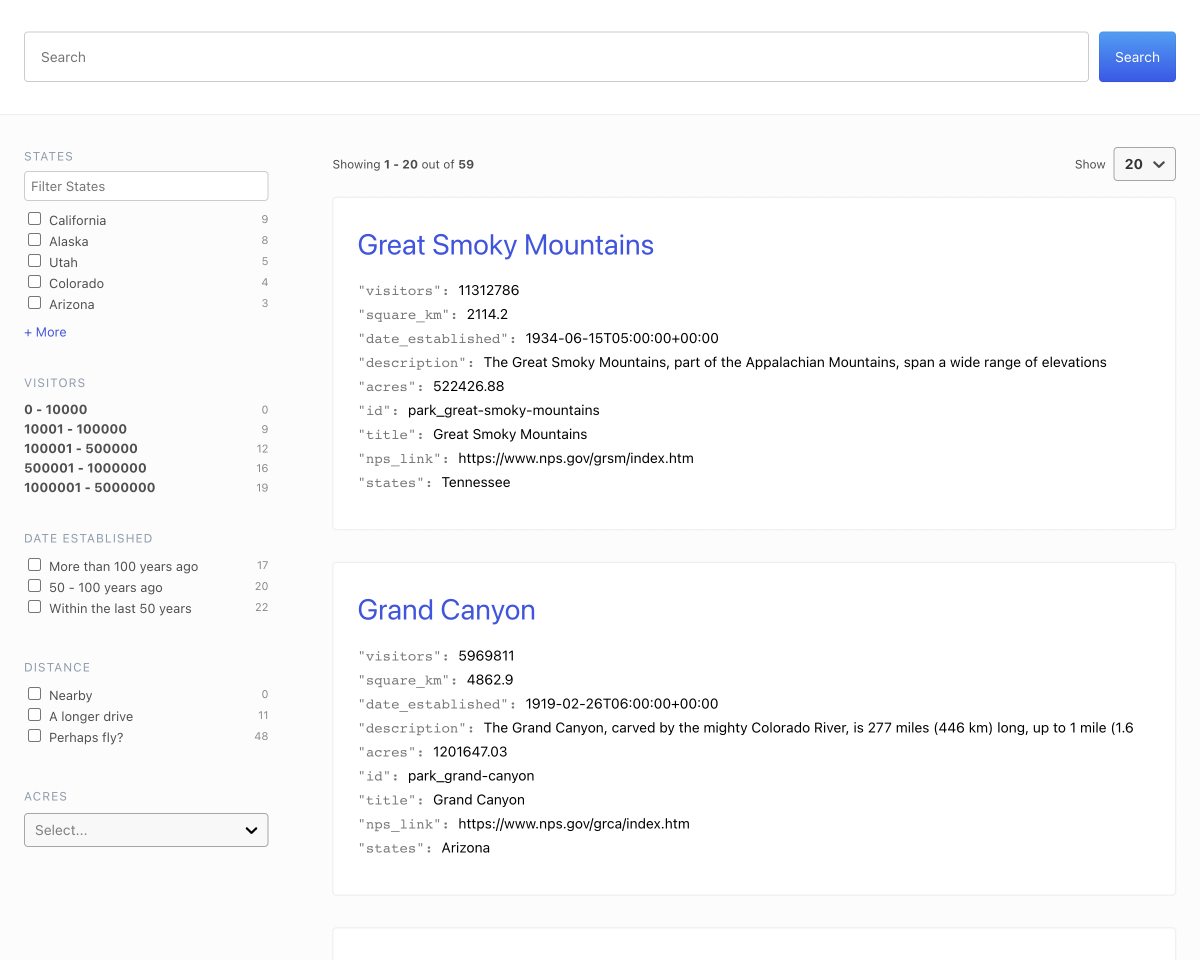Enable the Arizona state filter

click(x=35, y=303)
